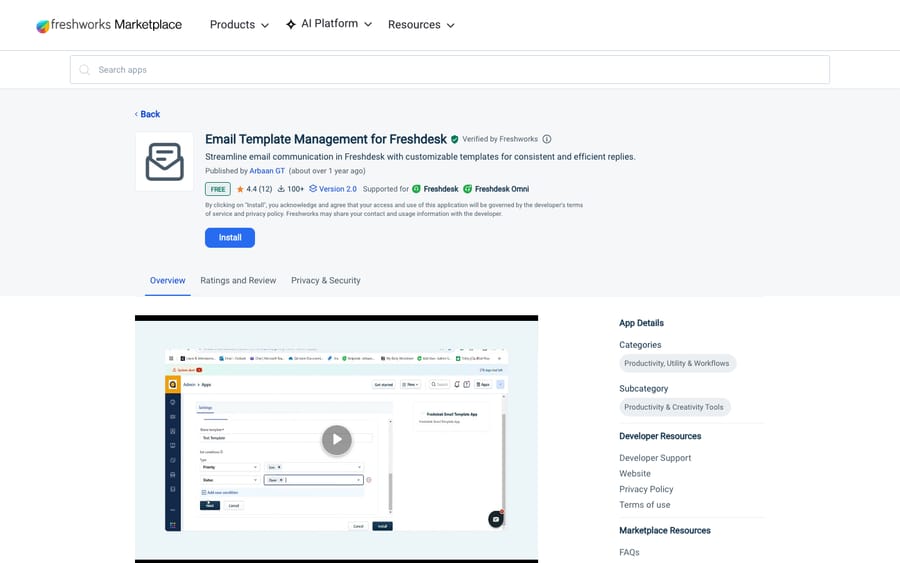Click the downloads icon beside 100+

tap(281, 189)
